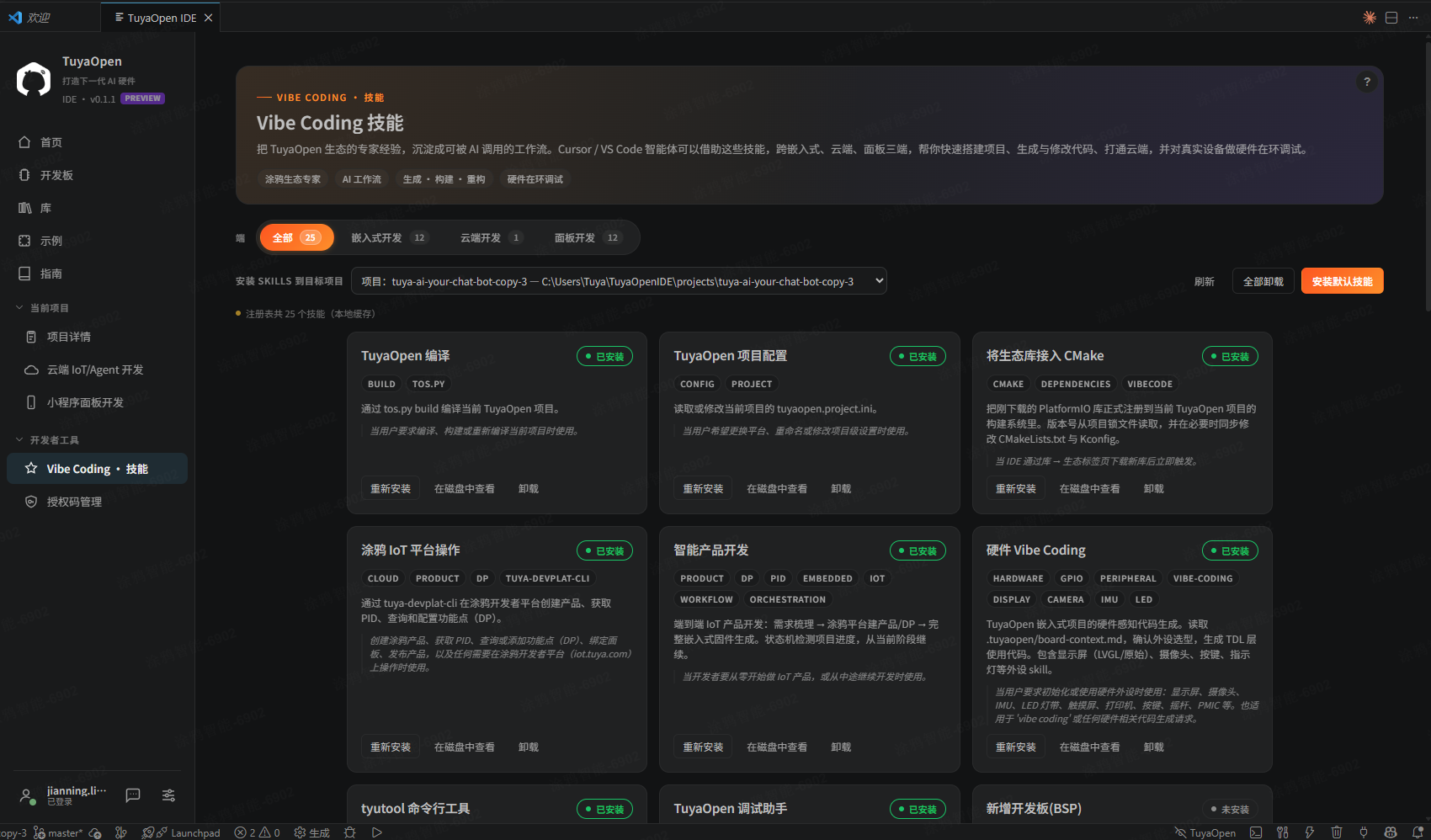Select the 面板开发 12 filter tab
The width and height of the screenshot is (1431, 840).
pyautogui.click(x=587, y=237)
